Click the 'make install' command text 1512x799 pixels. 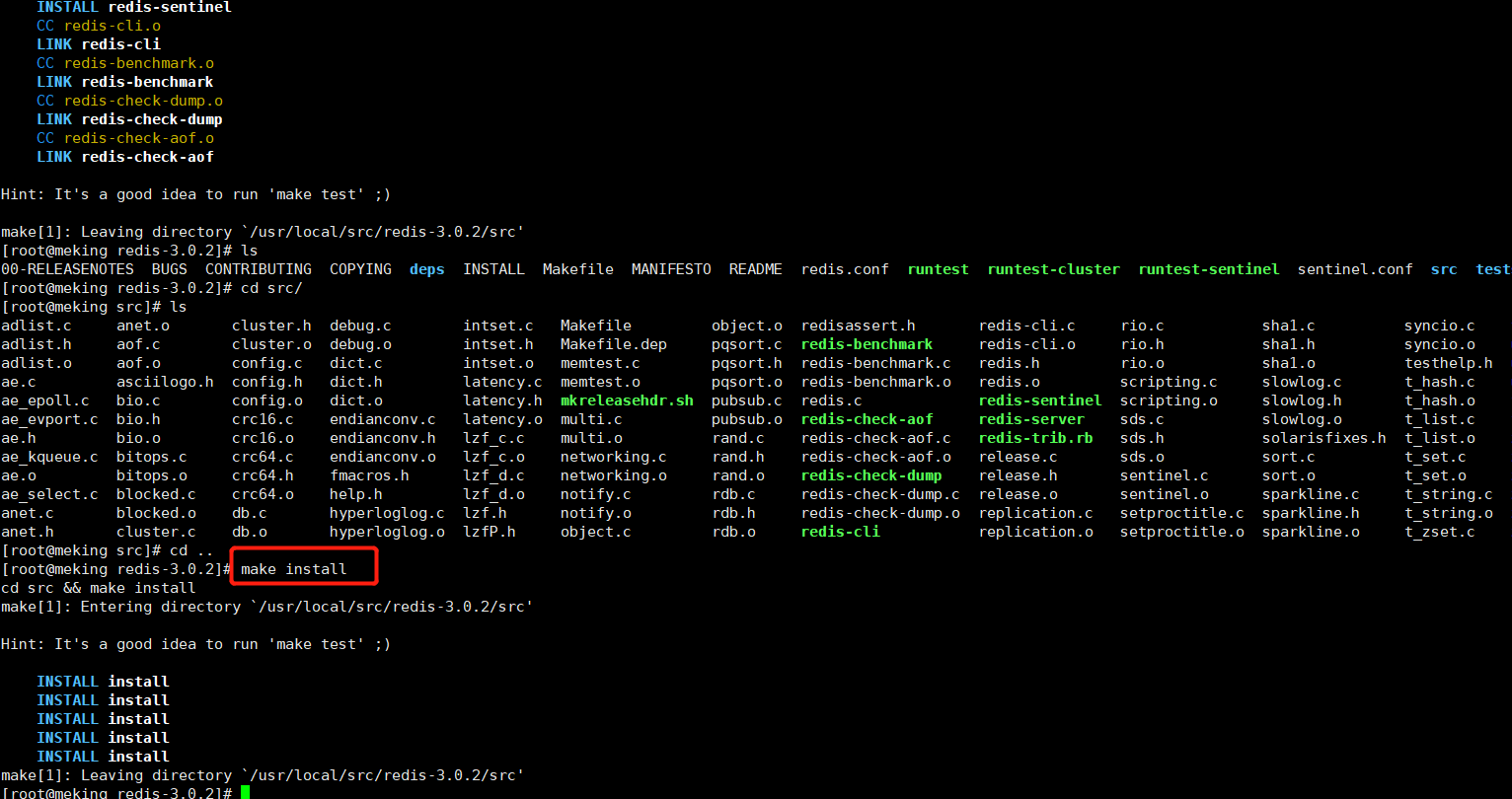(294, 569)
